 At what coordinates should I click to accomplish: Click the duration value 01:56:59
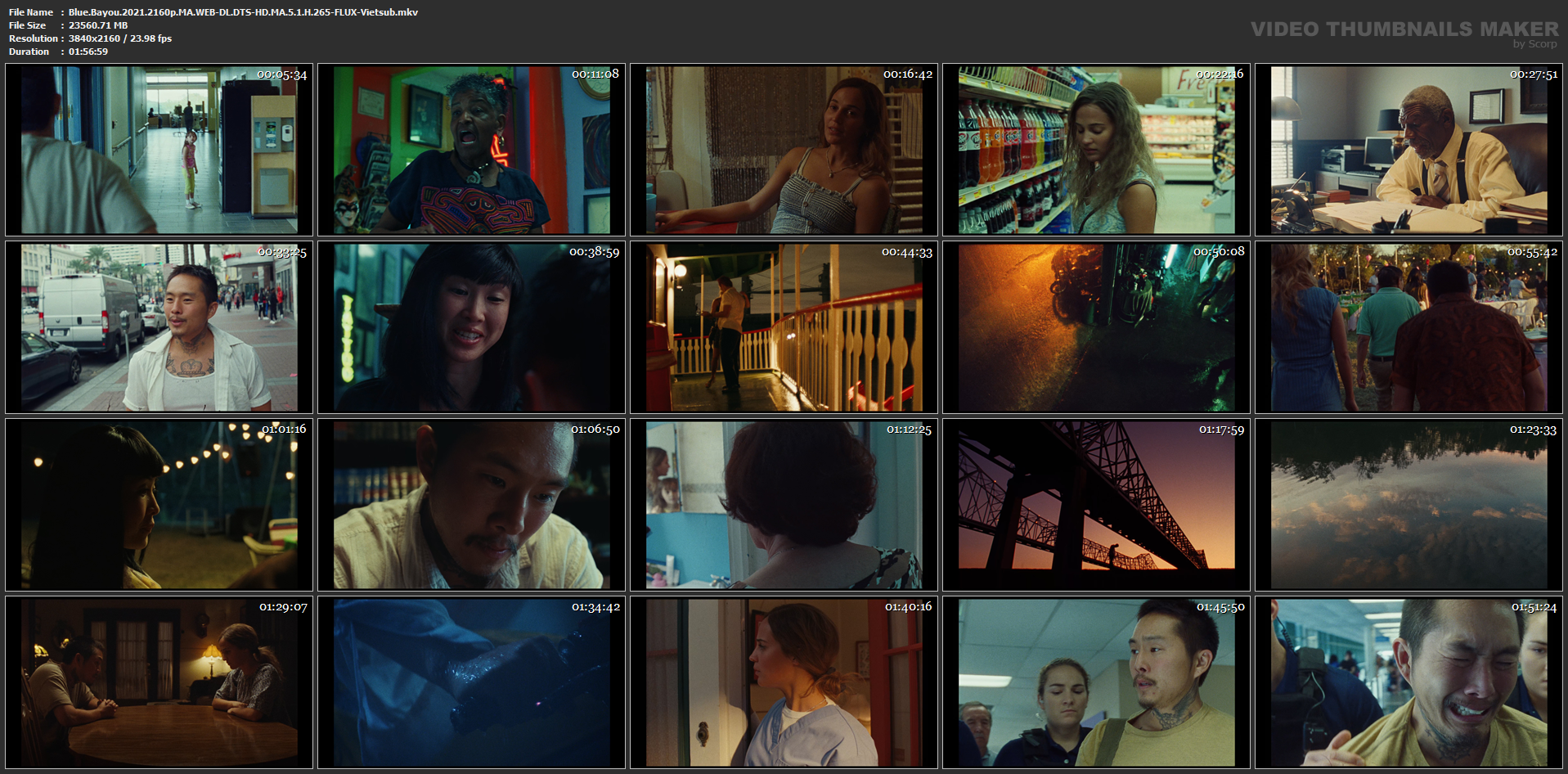coord(88,52)
